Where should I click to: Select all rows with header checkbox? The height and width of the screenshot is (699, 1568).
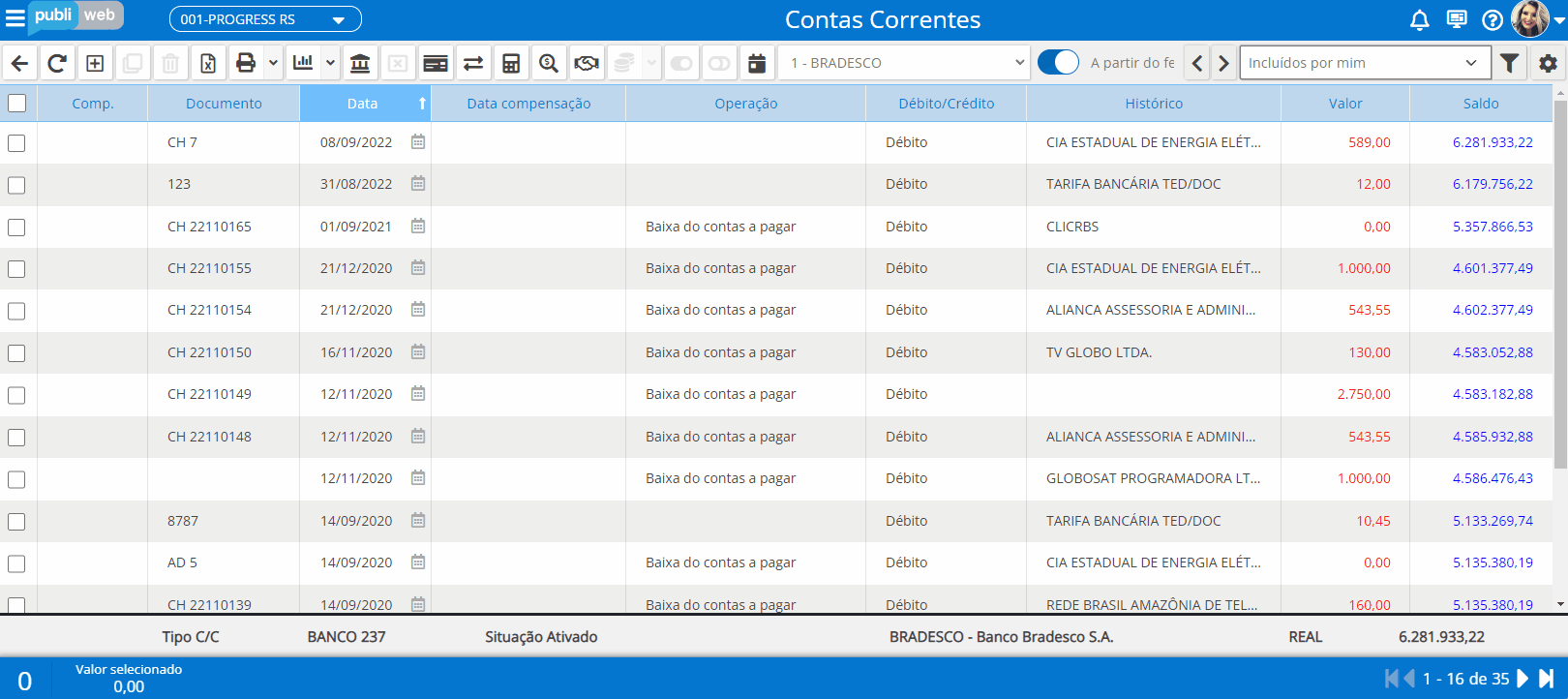tap(17, 103)
